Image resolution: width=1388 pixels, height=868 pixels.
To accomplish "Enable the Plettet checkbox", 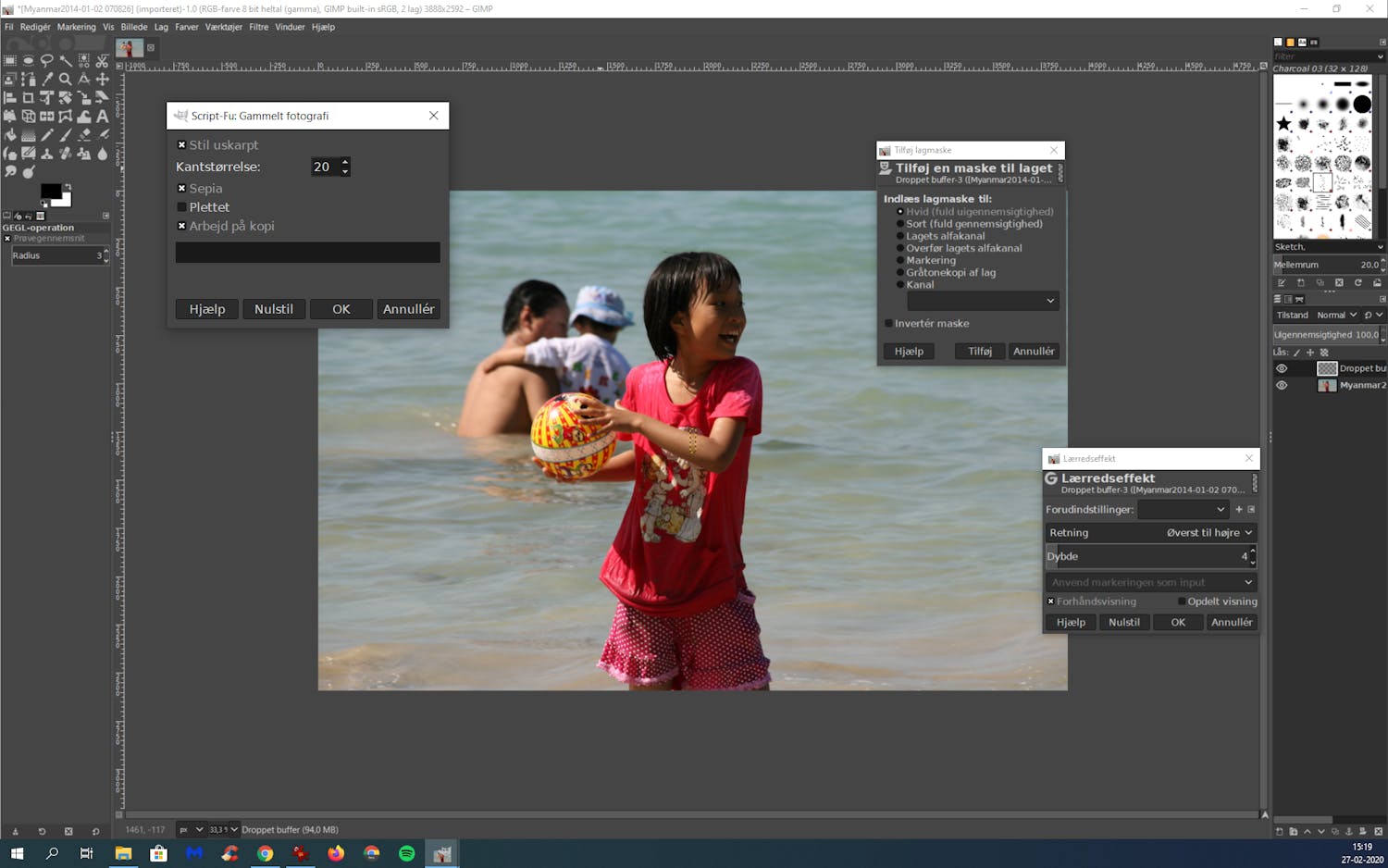I will (181, 207).
